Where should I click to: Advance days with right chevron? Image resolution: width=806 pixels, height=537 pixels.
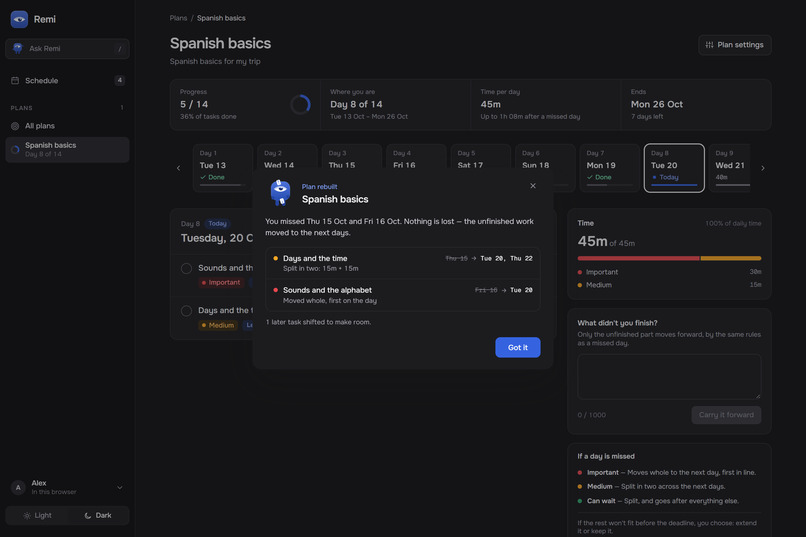[x=762, y=168]
